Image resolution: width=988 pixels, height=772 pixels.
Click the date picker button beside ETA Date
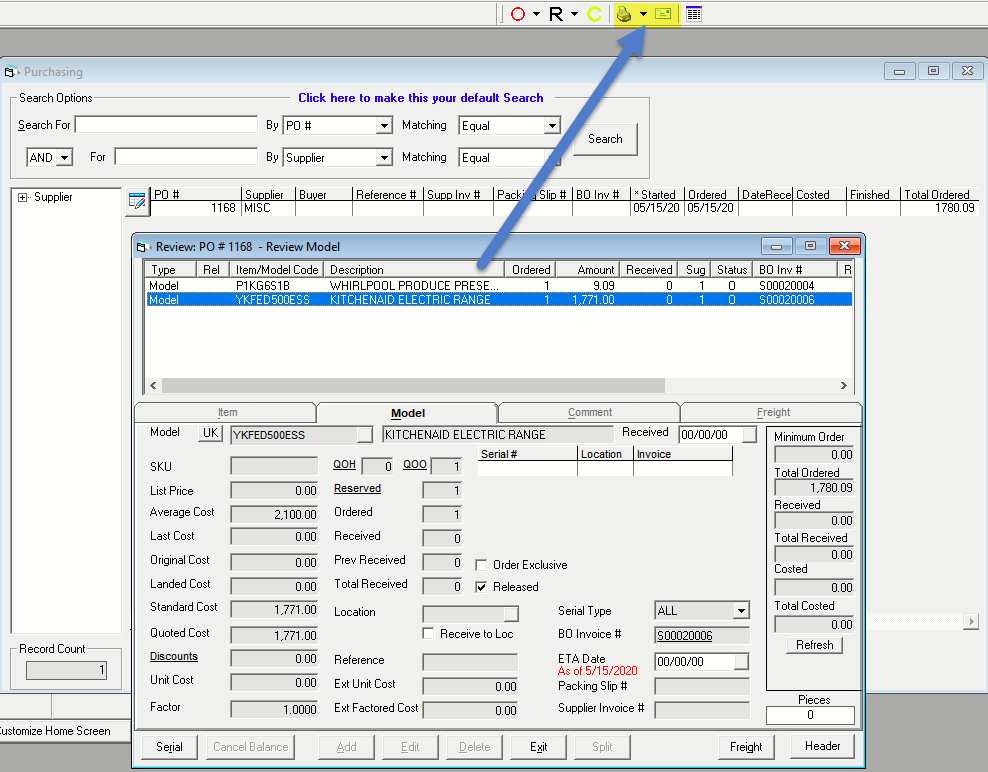742,662
